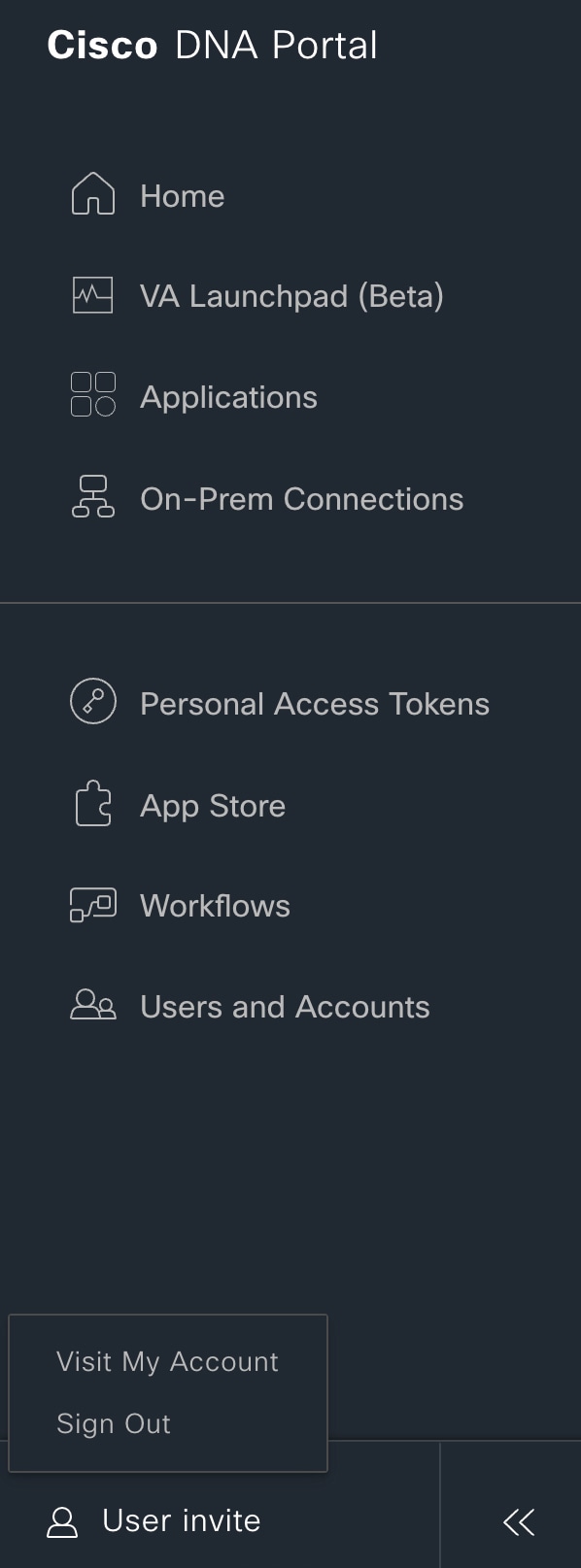This screenshot has width=581, height=1568.
Task: Click the App Store puzzle piece icon
Action: point(93,804)
